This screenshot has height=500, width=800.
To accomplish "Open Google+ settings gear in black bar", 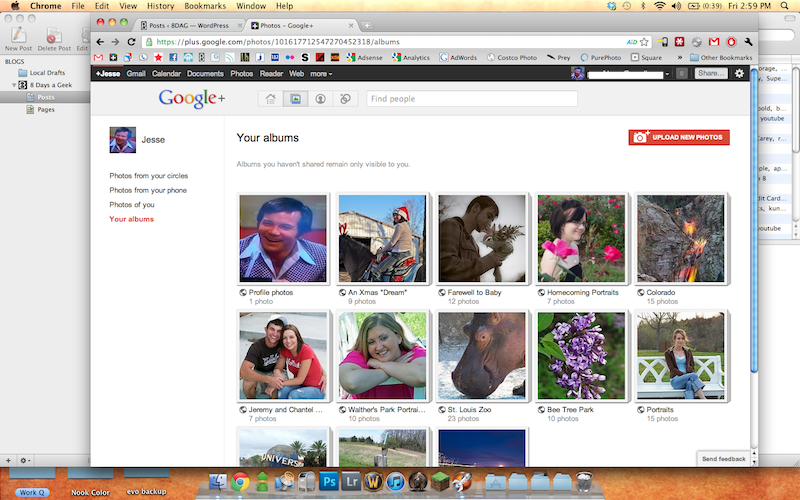I will coord(739,73).
